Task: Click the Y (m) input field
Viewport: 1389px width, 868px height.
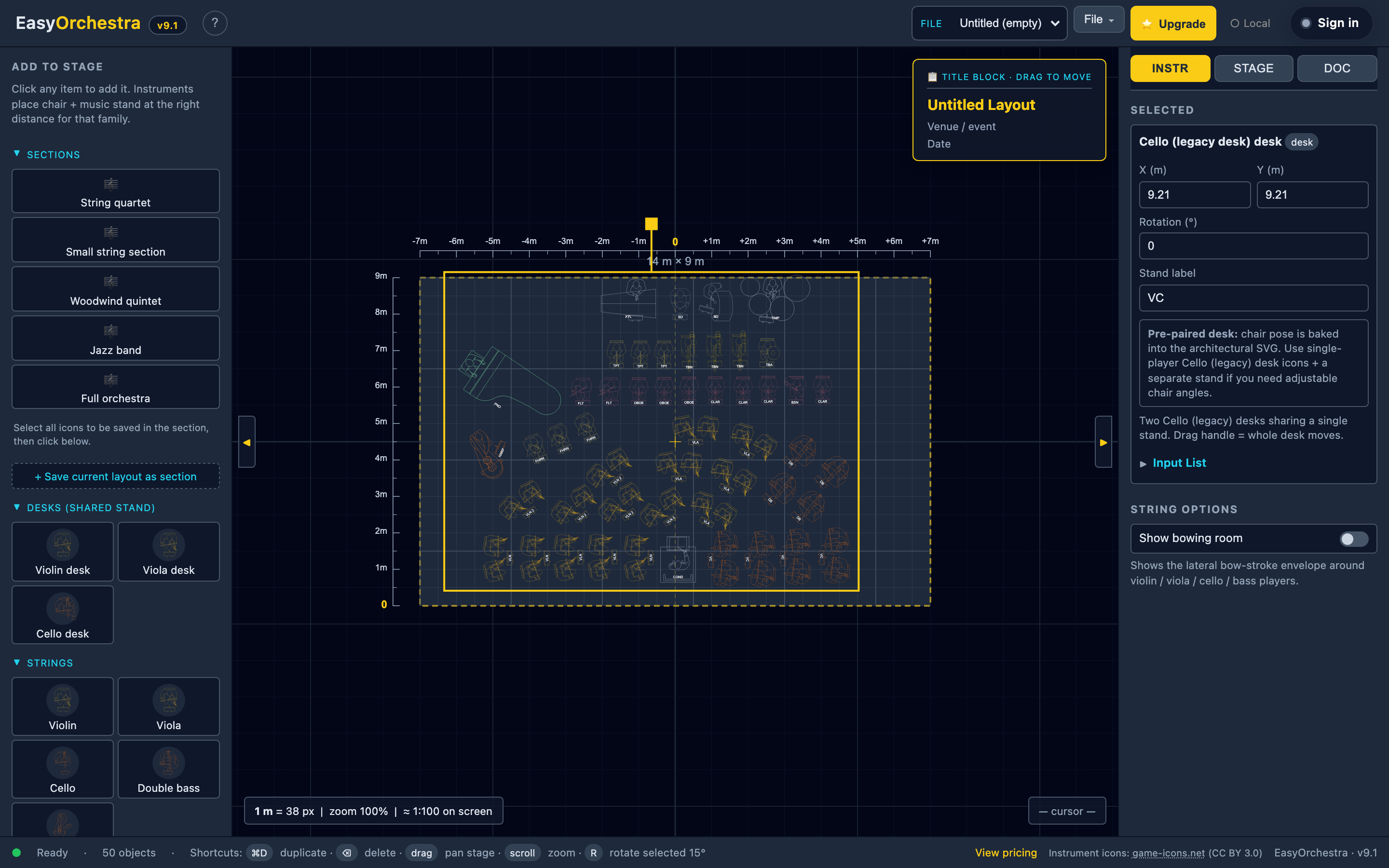Action: (1312, 195)
